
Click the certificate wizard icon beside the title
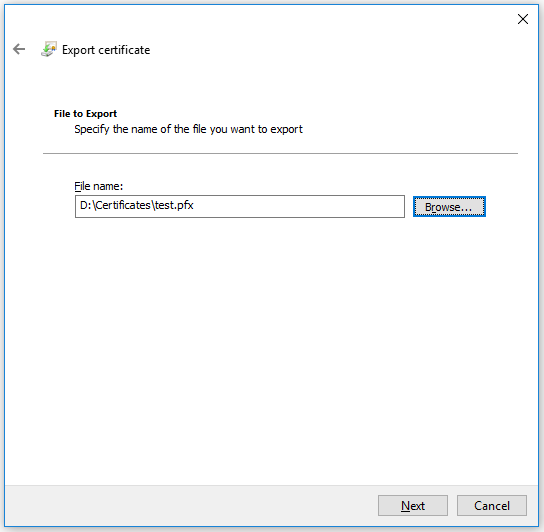pos(49,49)
